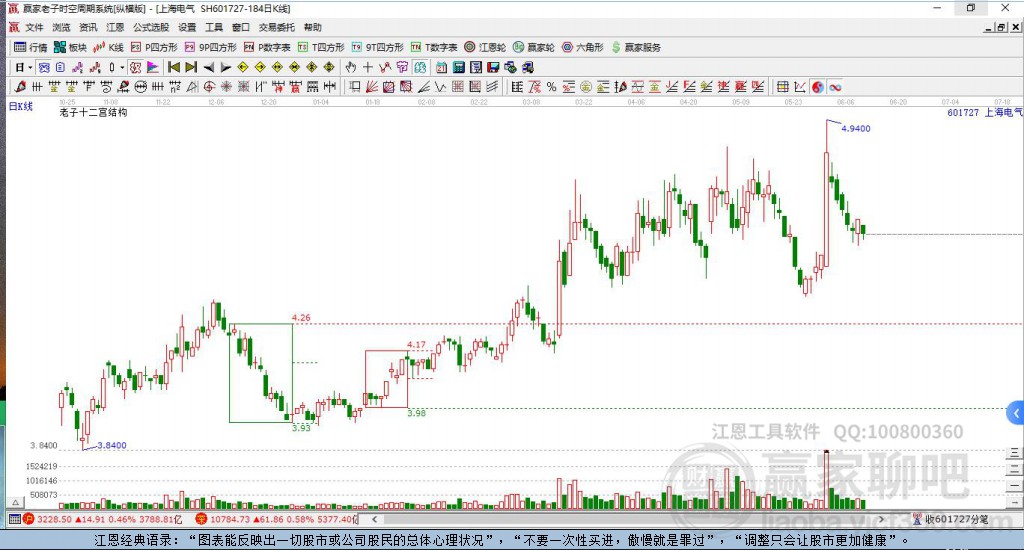Open the 六角形 hexagon tool
This screenshot has width=1024, height=550.
tap(583, 47)
